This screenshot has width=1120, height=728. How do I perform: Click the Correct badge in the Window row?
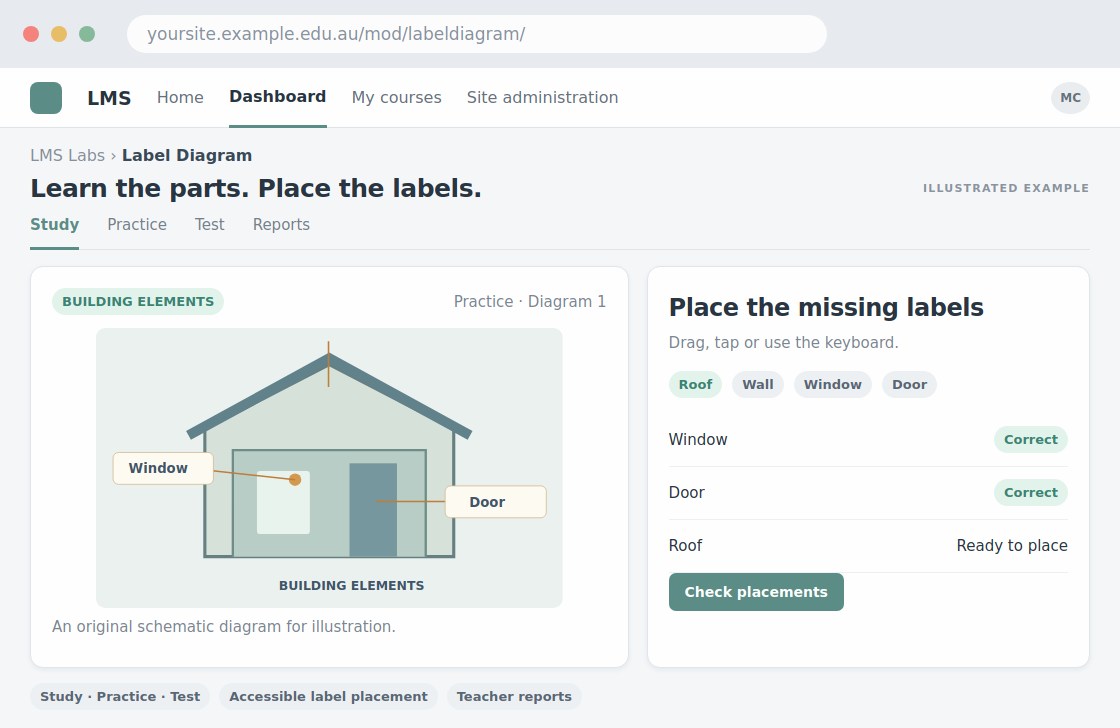[1031, 439]
